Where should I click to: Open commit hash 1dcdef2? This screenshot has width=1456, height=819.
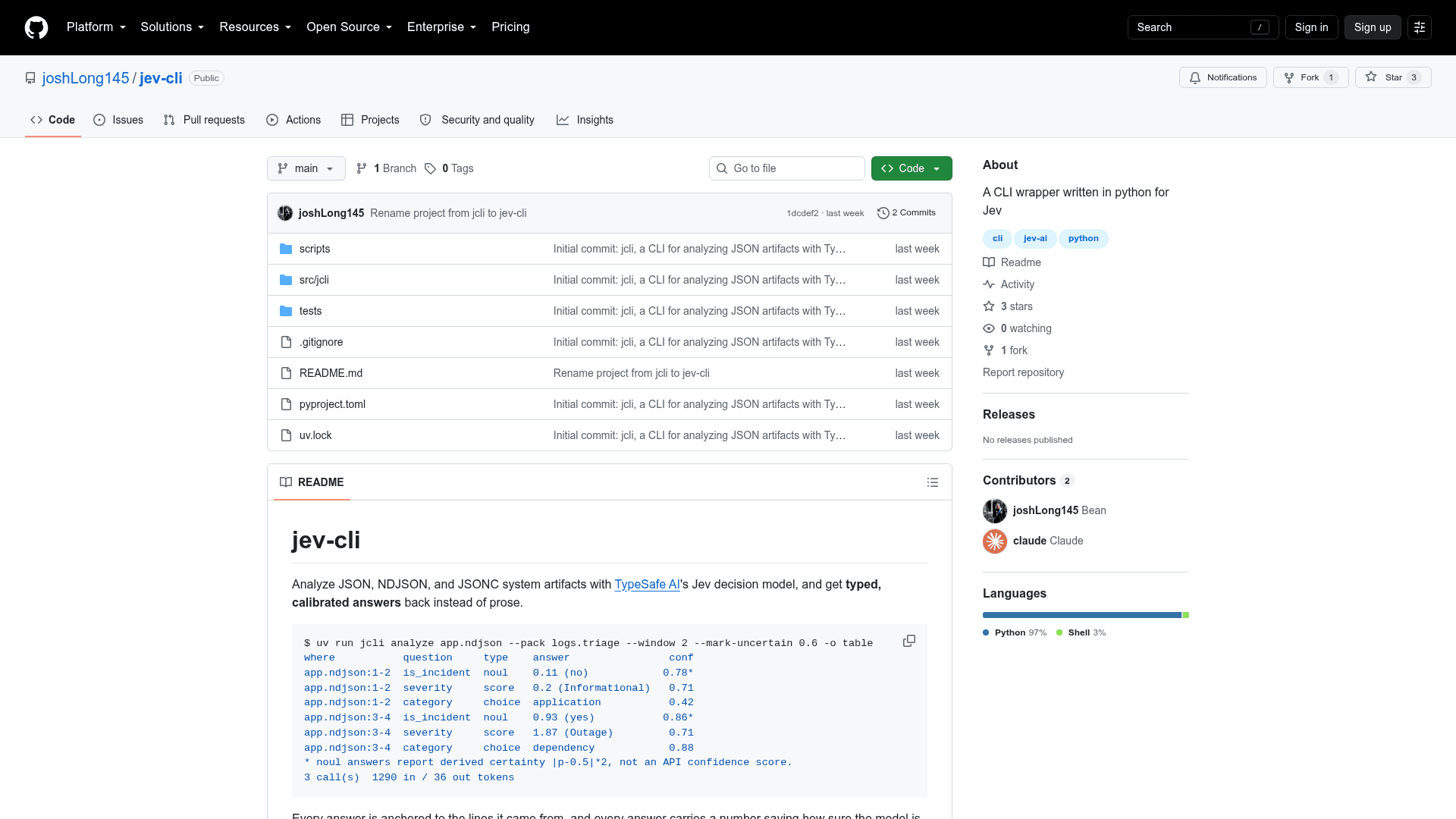point(802,213)
